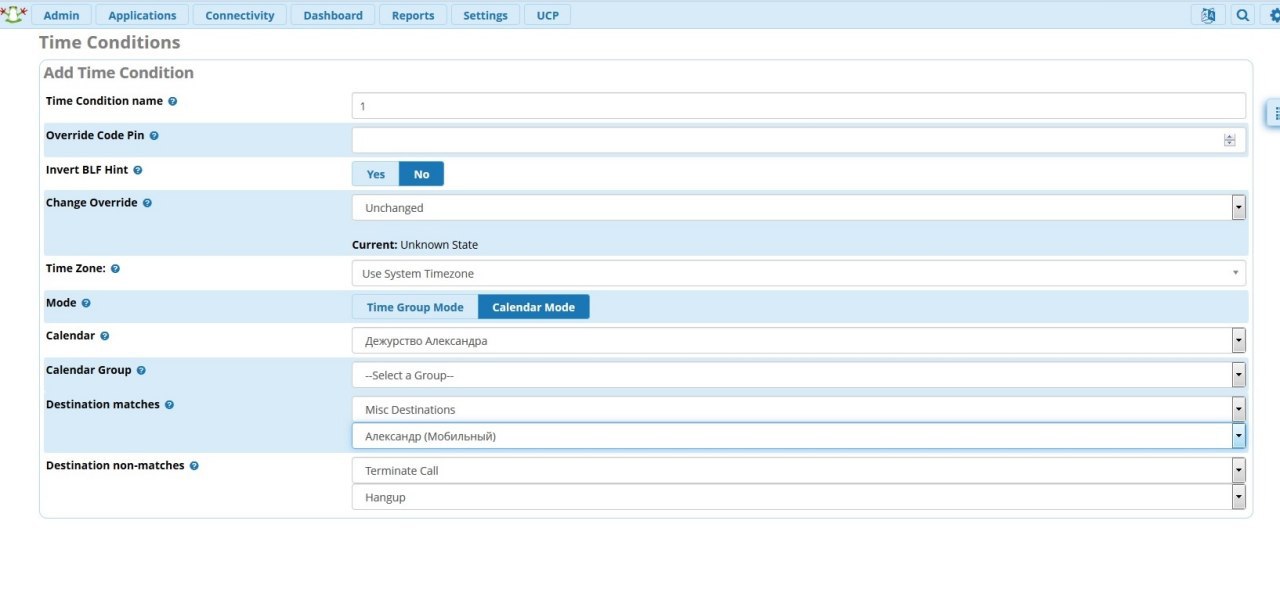
Task: Open the Dashboard menu
Action: 333,15
